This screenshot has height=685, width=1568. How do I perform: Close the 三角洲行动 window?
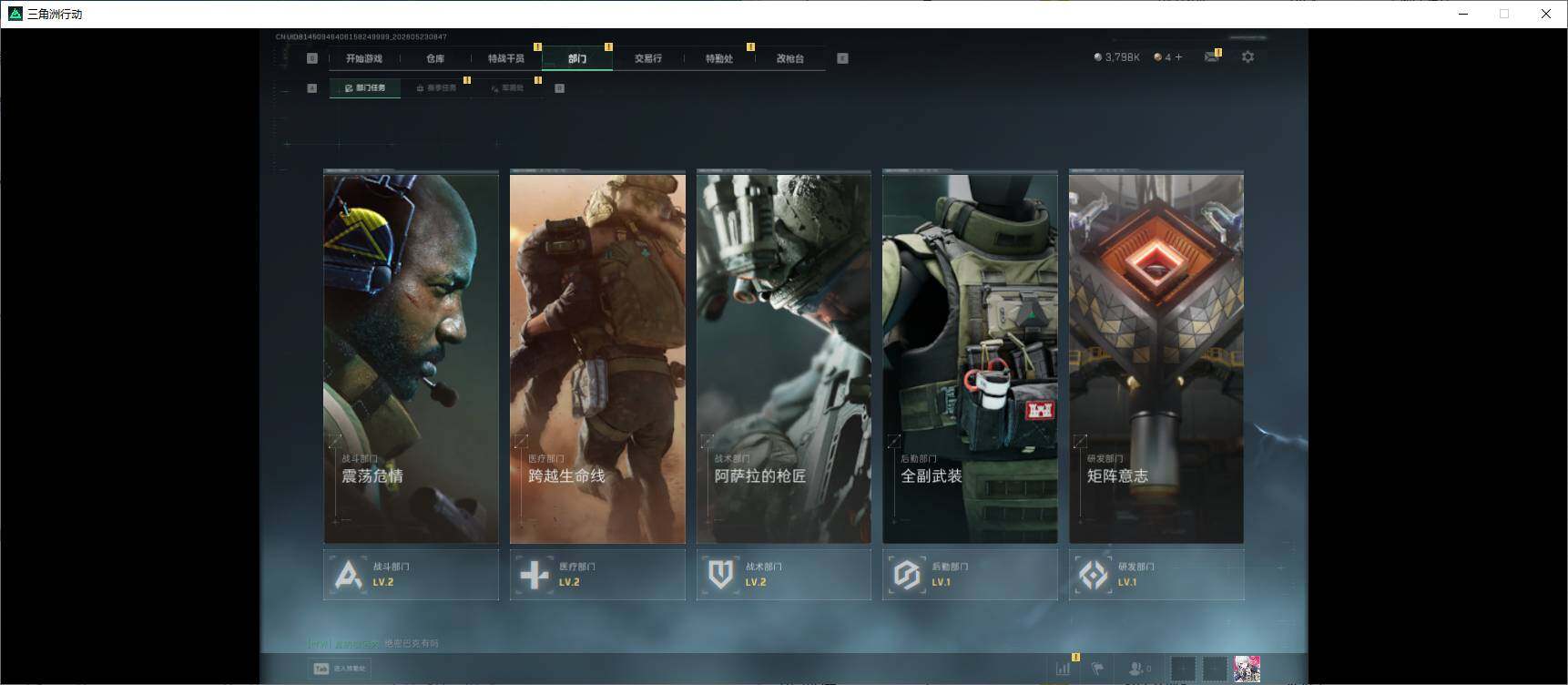click(1546, 14)
